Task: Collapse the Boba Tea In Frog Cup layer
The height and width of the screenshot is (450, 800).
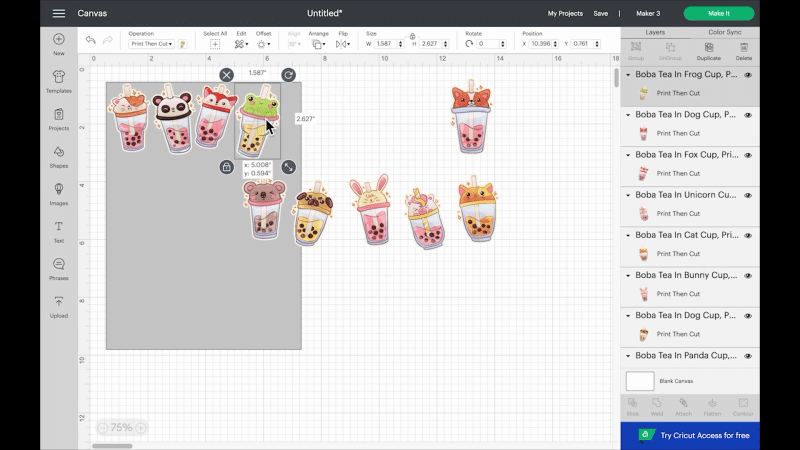Action: [x=628, y=74]
